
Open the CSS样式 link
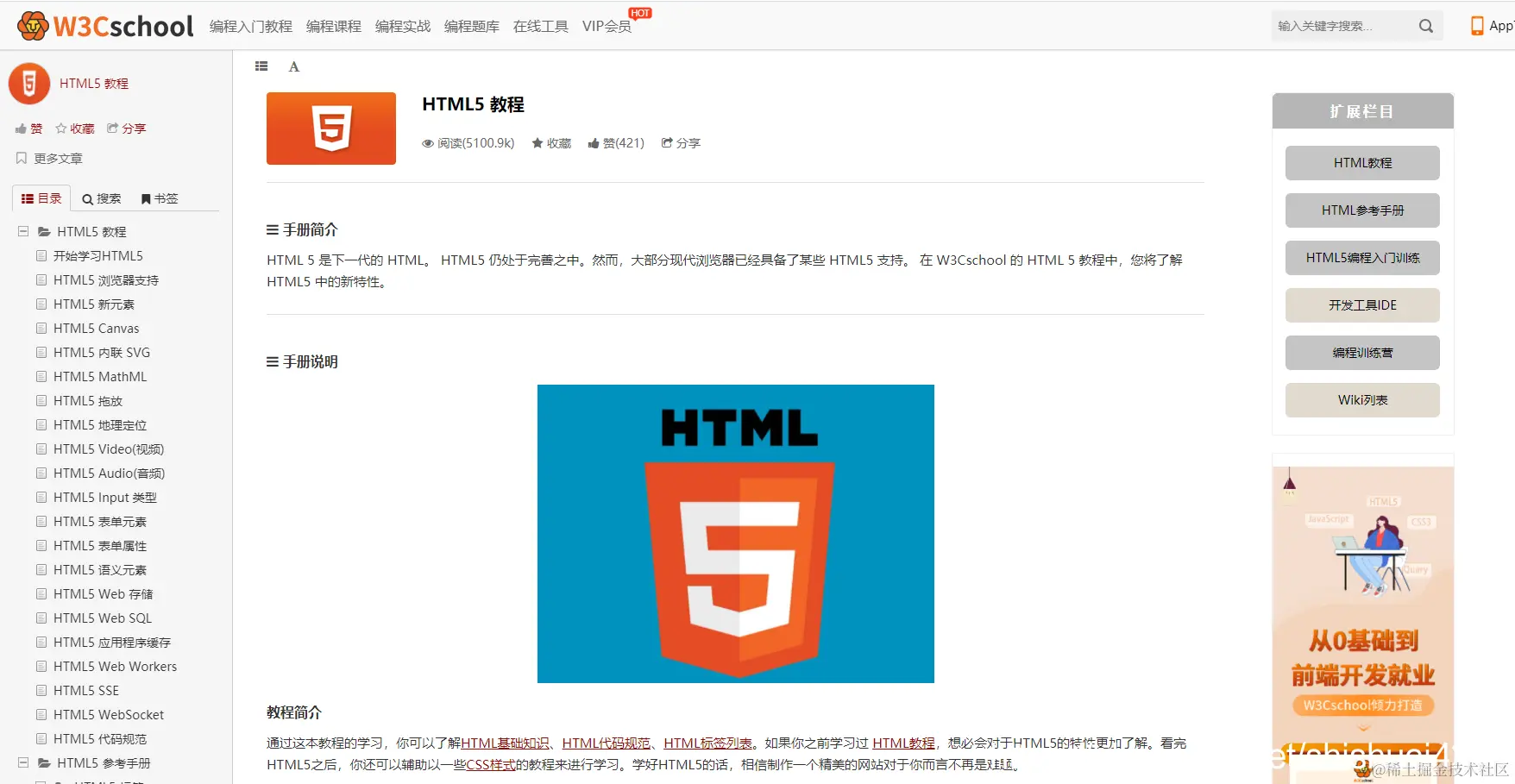tap(491, 764)
